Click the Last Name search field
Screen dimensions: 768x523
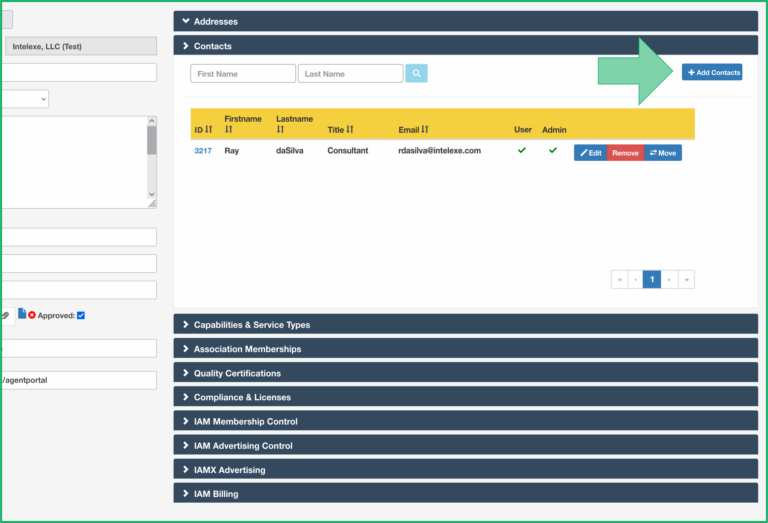tap(351, 73)
